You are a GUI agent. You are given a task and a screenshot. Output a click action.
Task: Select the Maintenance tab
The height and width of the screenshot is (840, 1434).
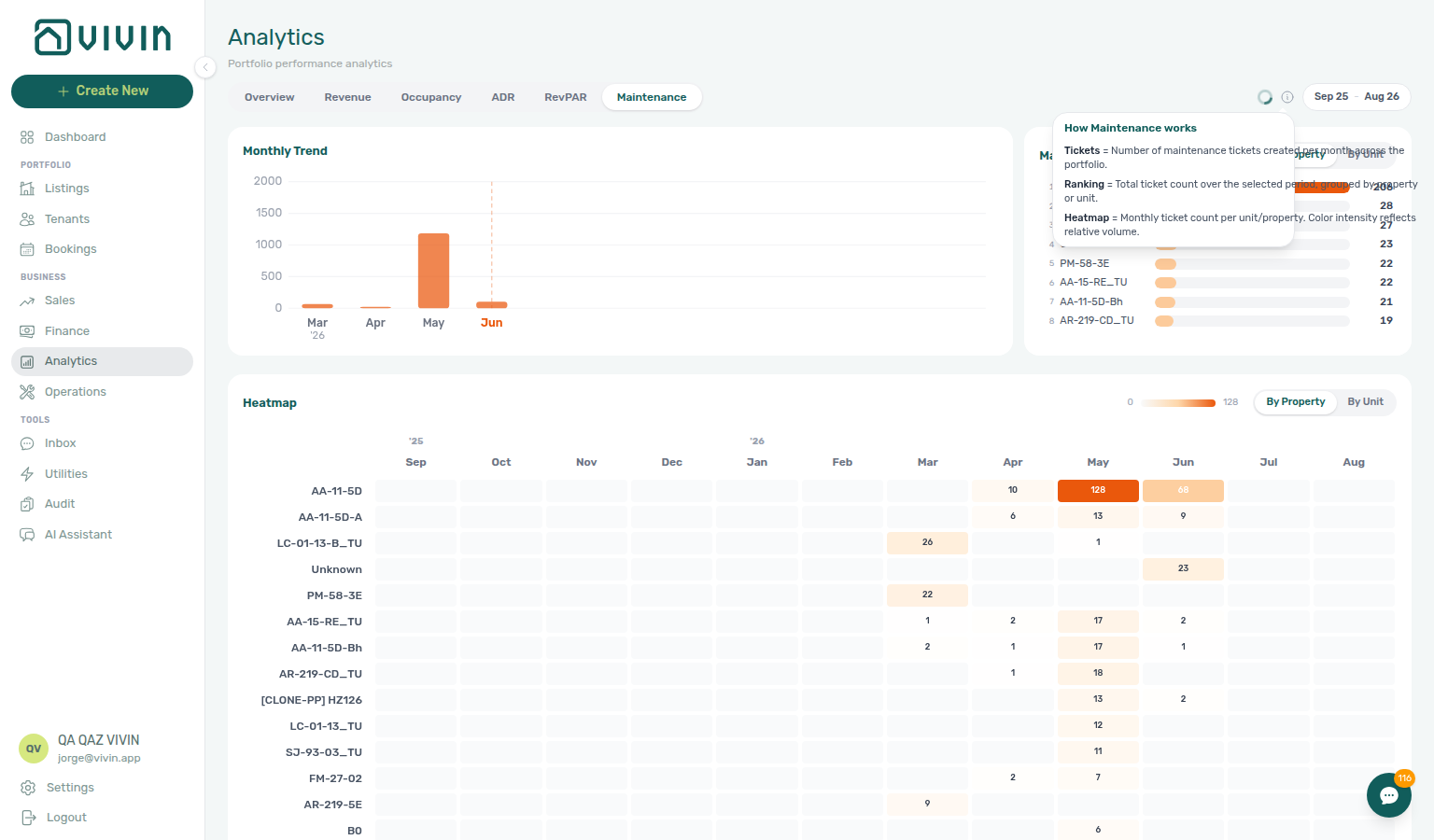[x=652, y=97]
